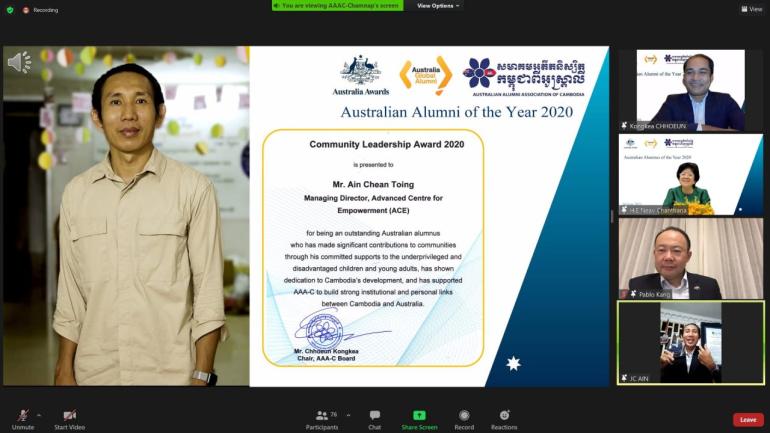Start video with the camera icon
The width and height of the screenshot is (770, 433).
pos(69,415)
